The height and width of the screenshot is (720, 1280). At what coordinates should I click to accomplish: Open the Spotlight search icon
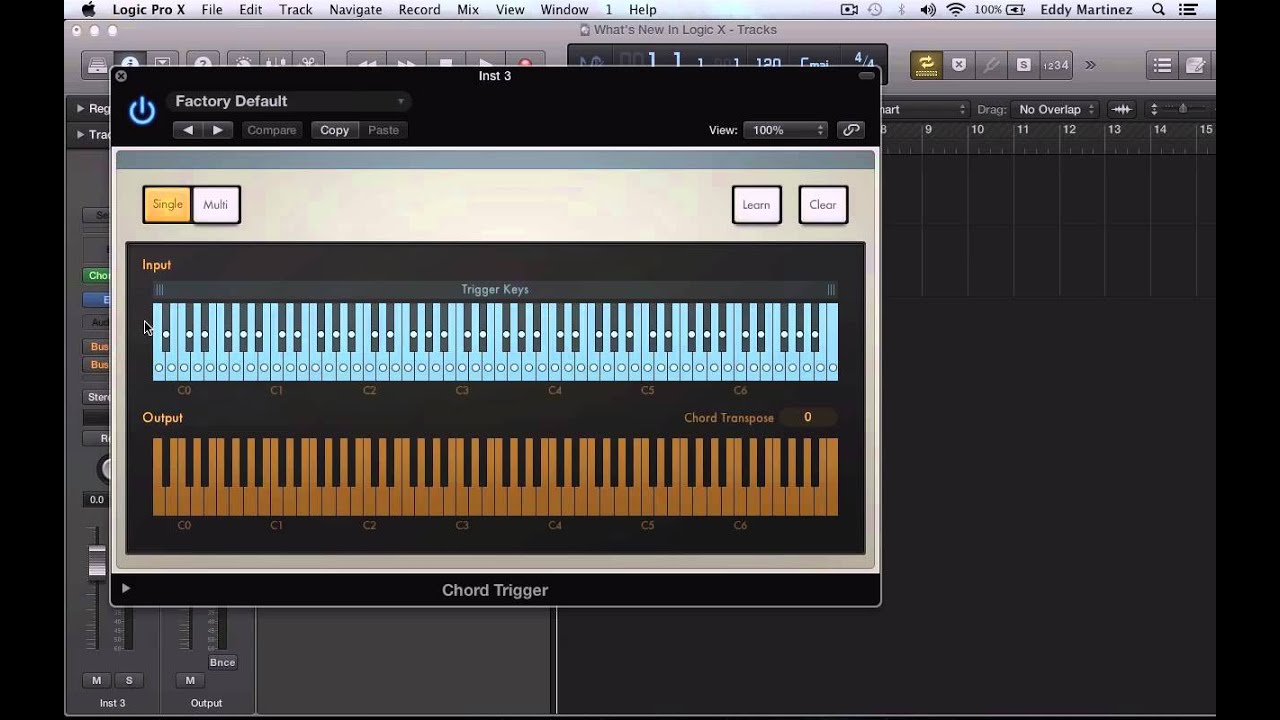(x=1159, y=10)
